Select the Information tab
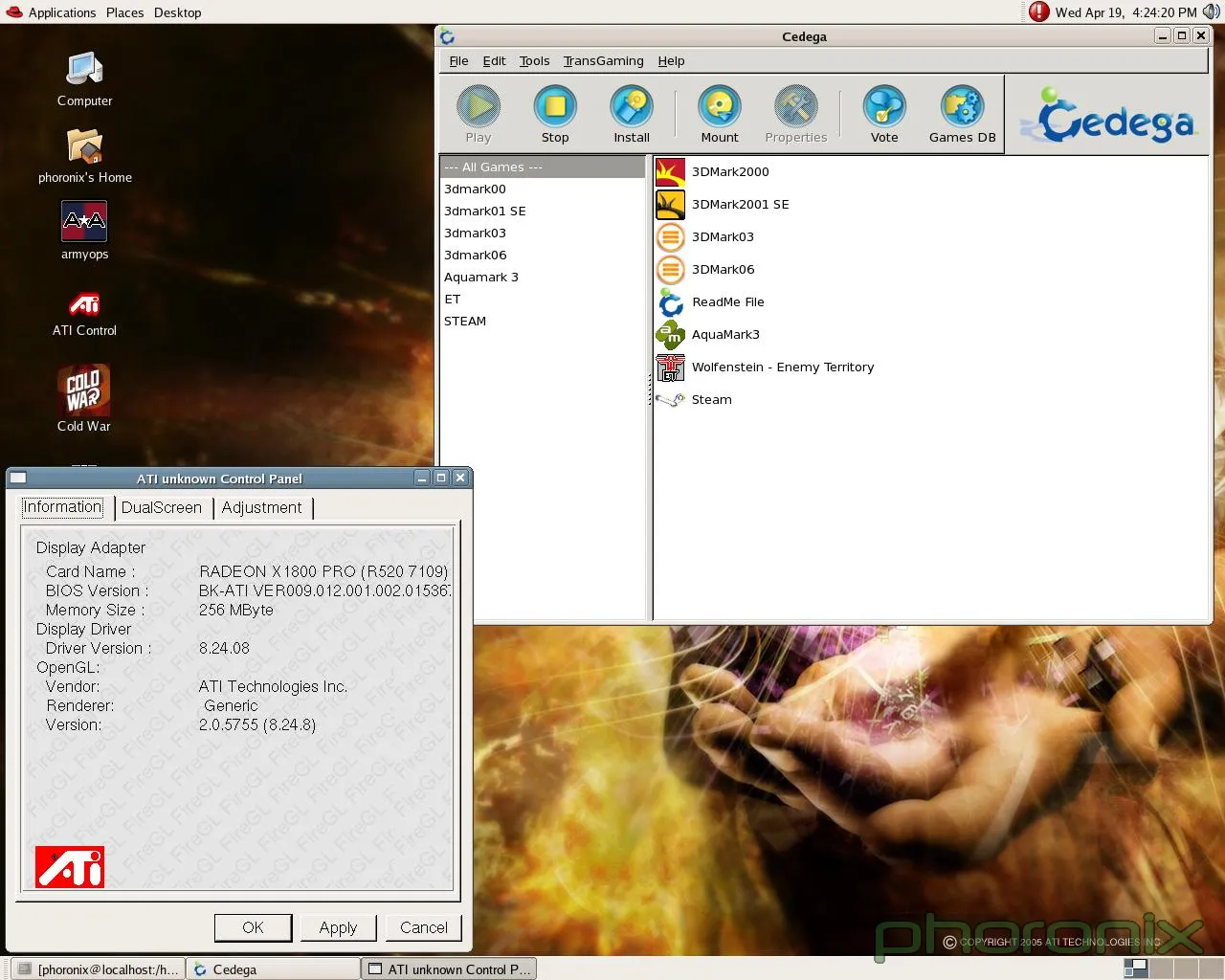Viewport: 1225px width, 980px height. (x=62, y=506)
